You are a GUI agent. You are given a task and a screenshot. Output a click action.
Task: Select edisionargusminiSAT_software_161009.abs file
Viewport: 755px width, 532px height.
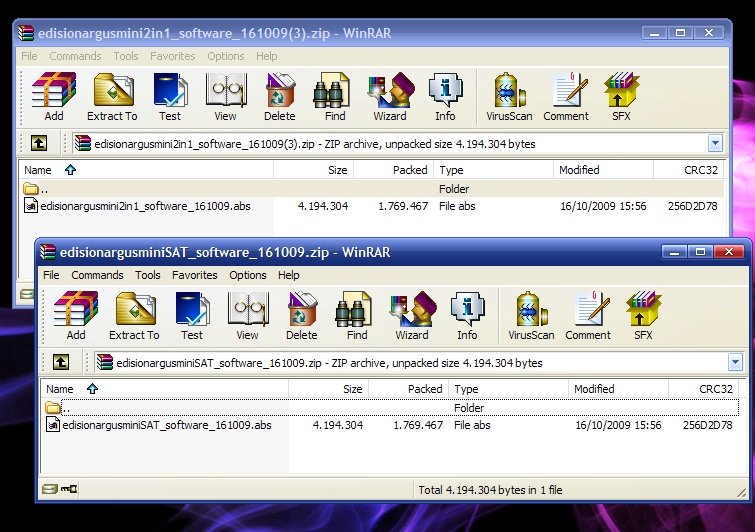(x=166, y=425)
